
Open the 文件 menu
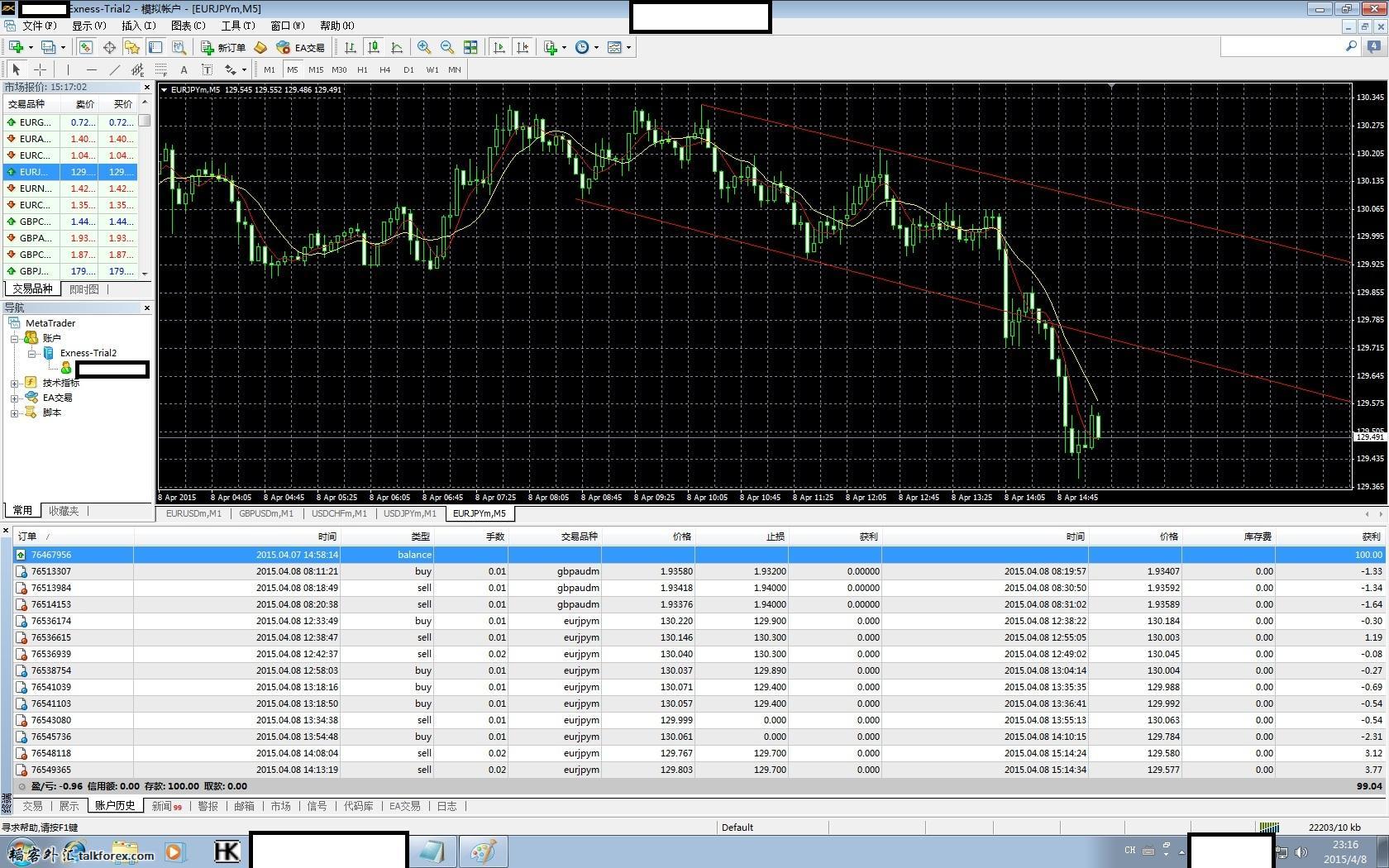(x=39, y=26)
